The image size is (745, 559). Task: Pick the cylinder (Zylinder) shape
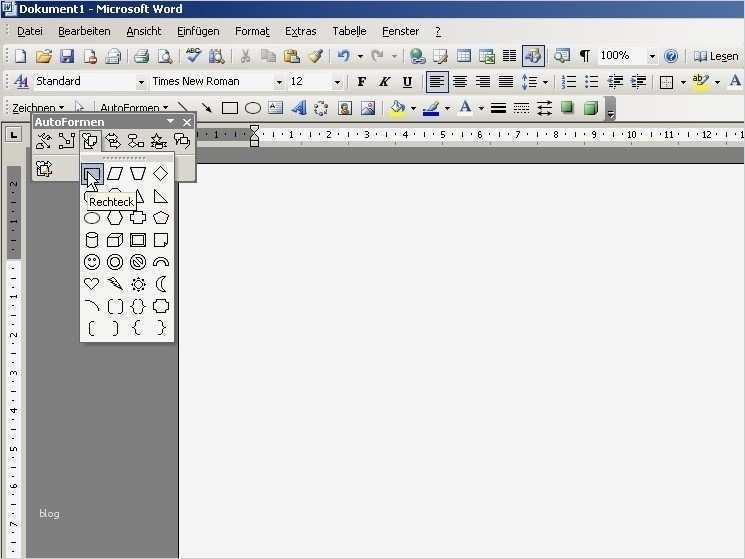[x=92, y=240]
